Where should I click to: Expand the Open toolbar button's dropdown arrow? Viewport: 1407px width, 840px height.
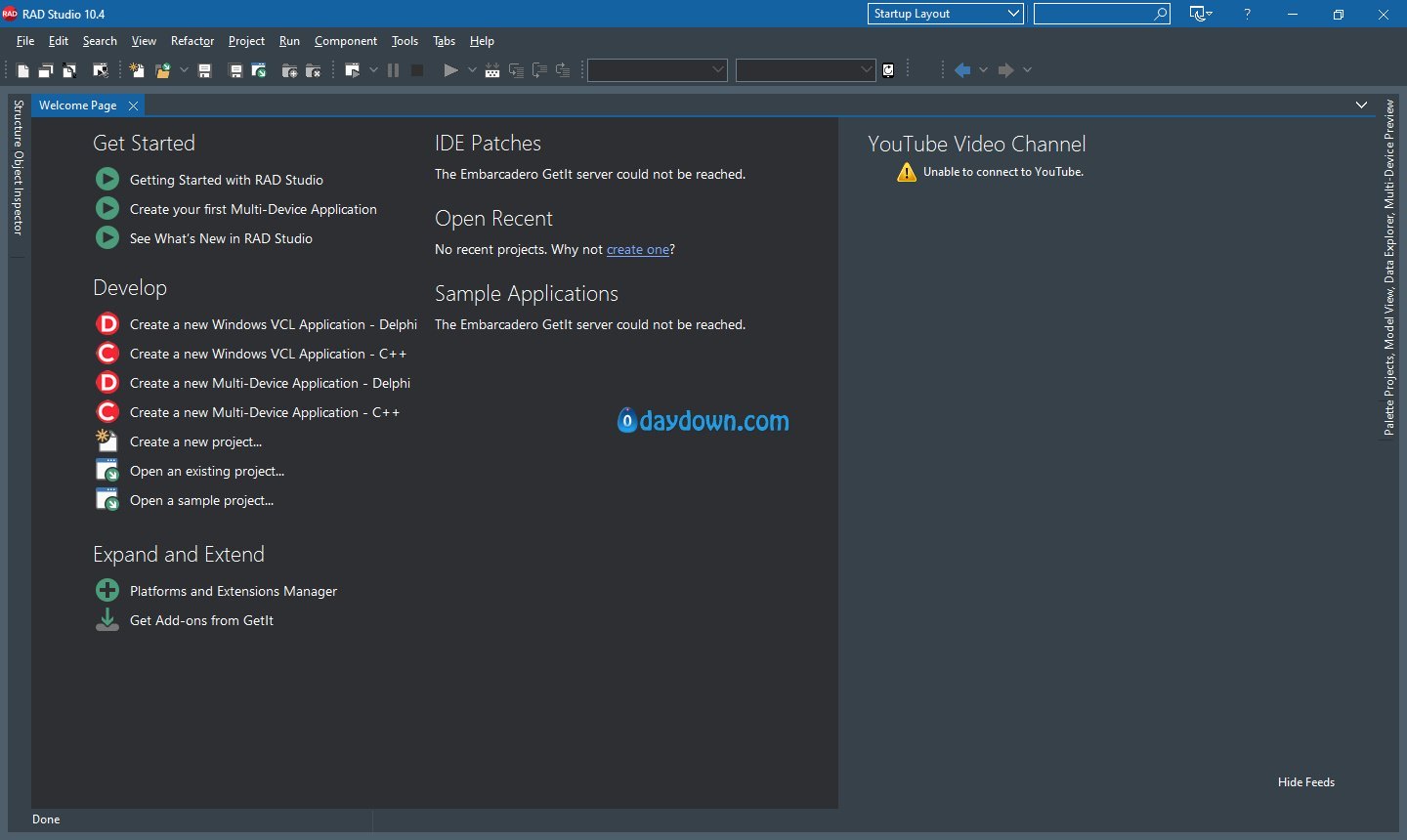(x=184, y=70)
